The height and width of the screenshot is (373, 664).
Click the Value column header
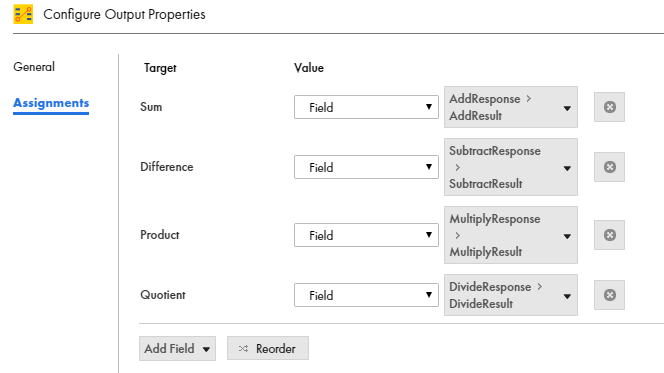click(309, 68)
